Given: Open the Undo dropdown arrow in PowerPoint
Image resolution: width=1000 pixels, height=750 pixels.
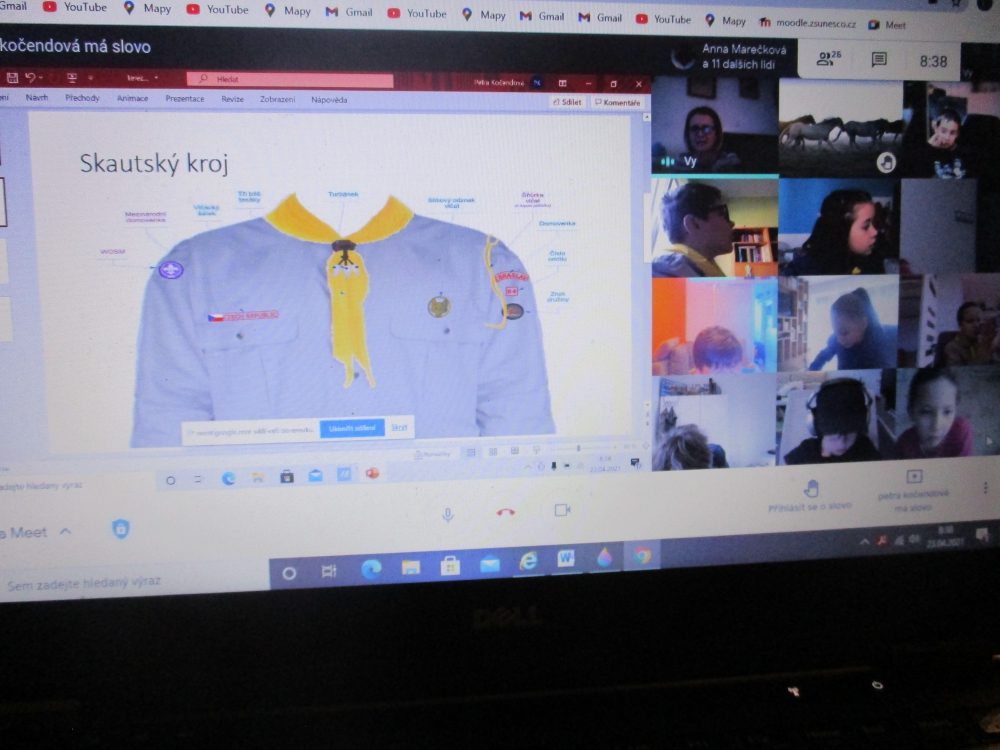Looking at the screenshot, I should pos(41,78).
